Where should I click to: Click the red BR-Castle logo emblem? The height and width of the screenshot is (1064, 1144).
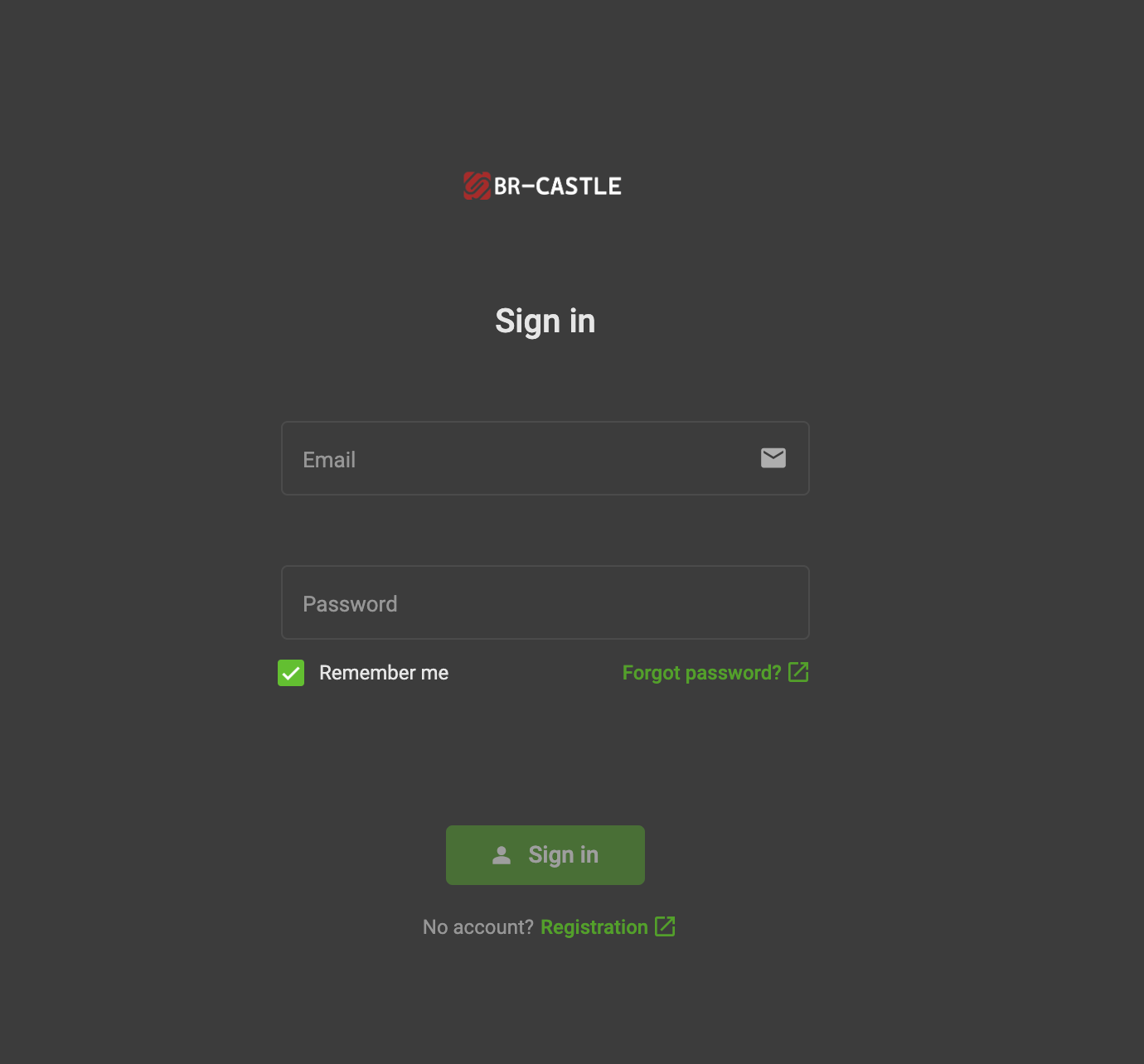(477, 186)
